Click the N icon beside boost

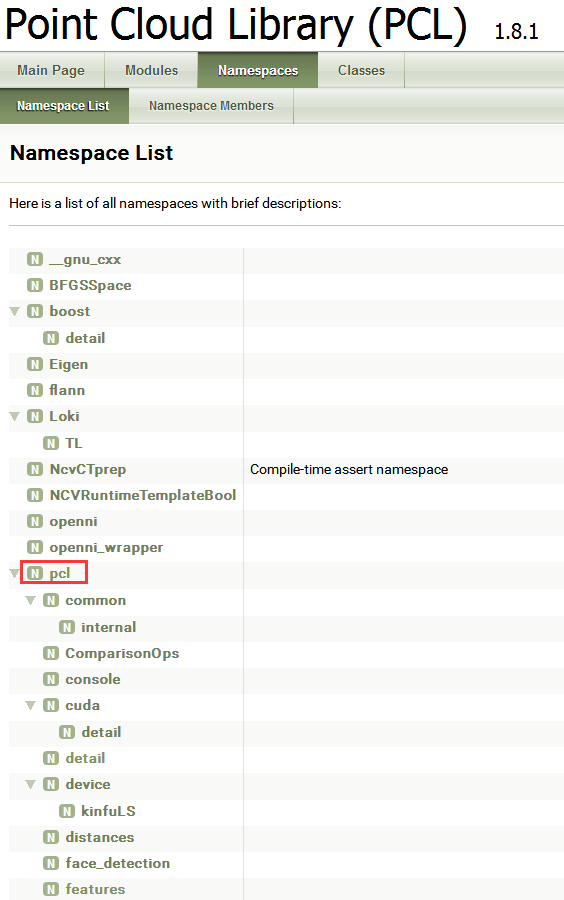(x=35, y=311)
